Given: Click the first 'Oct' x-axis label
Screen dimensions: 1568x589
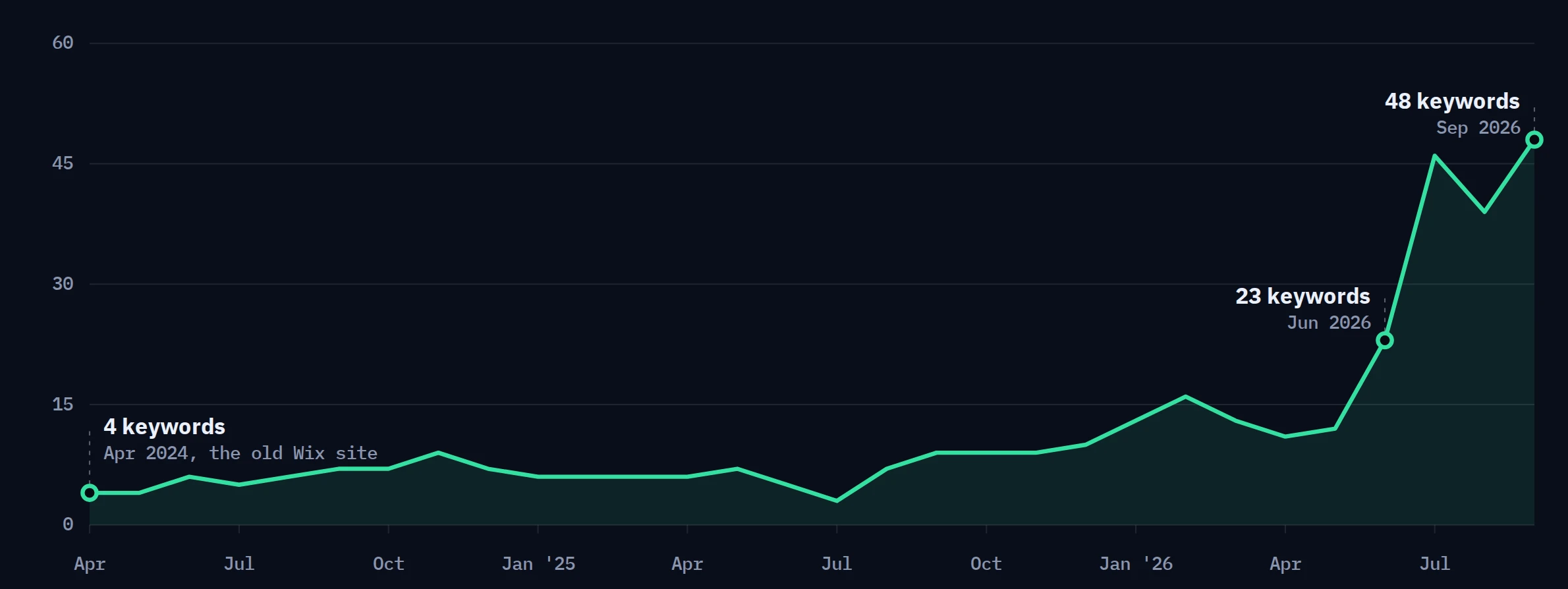Looking at the screenshot, I should pyautogui.click(x=388, y=564).
